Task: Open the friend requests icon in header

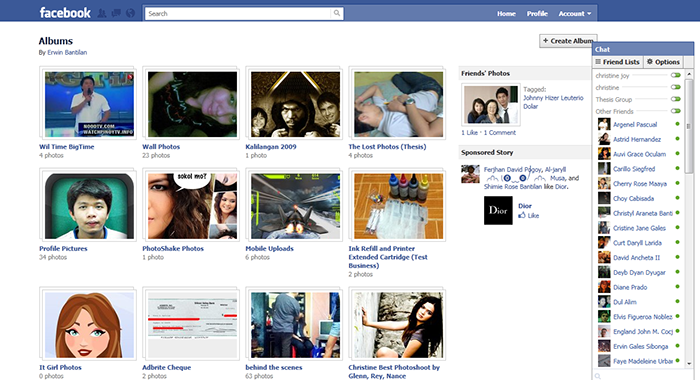Action: (102, 13)
